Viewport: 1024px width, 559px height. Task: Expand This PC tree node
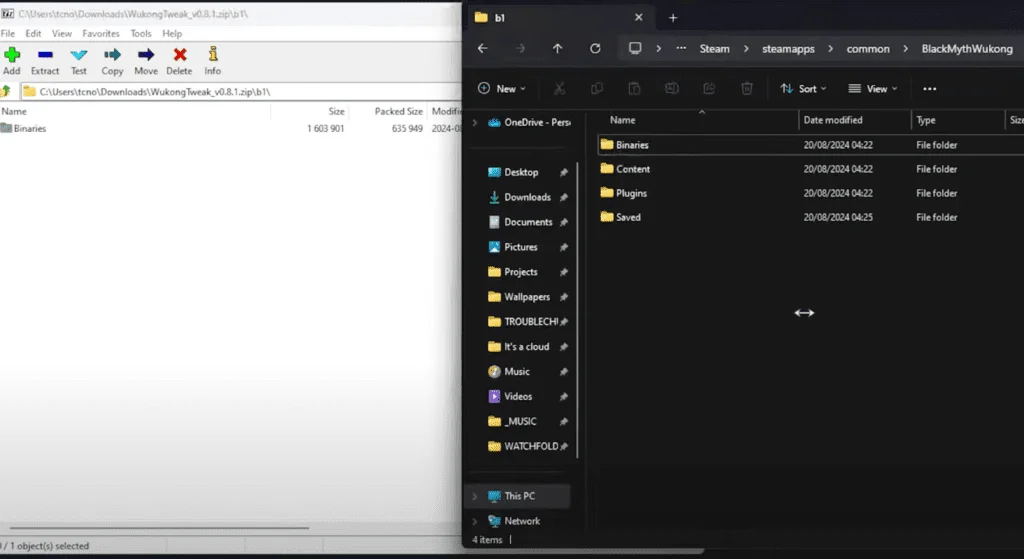pos(475,496)
